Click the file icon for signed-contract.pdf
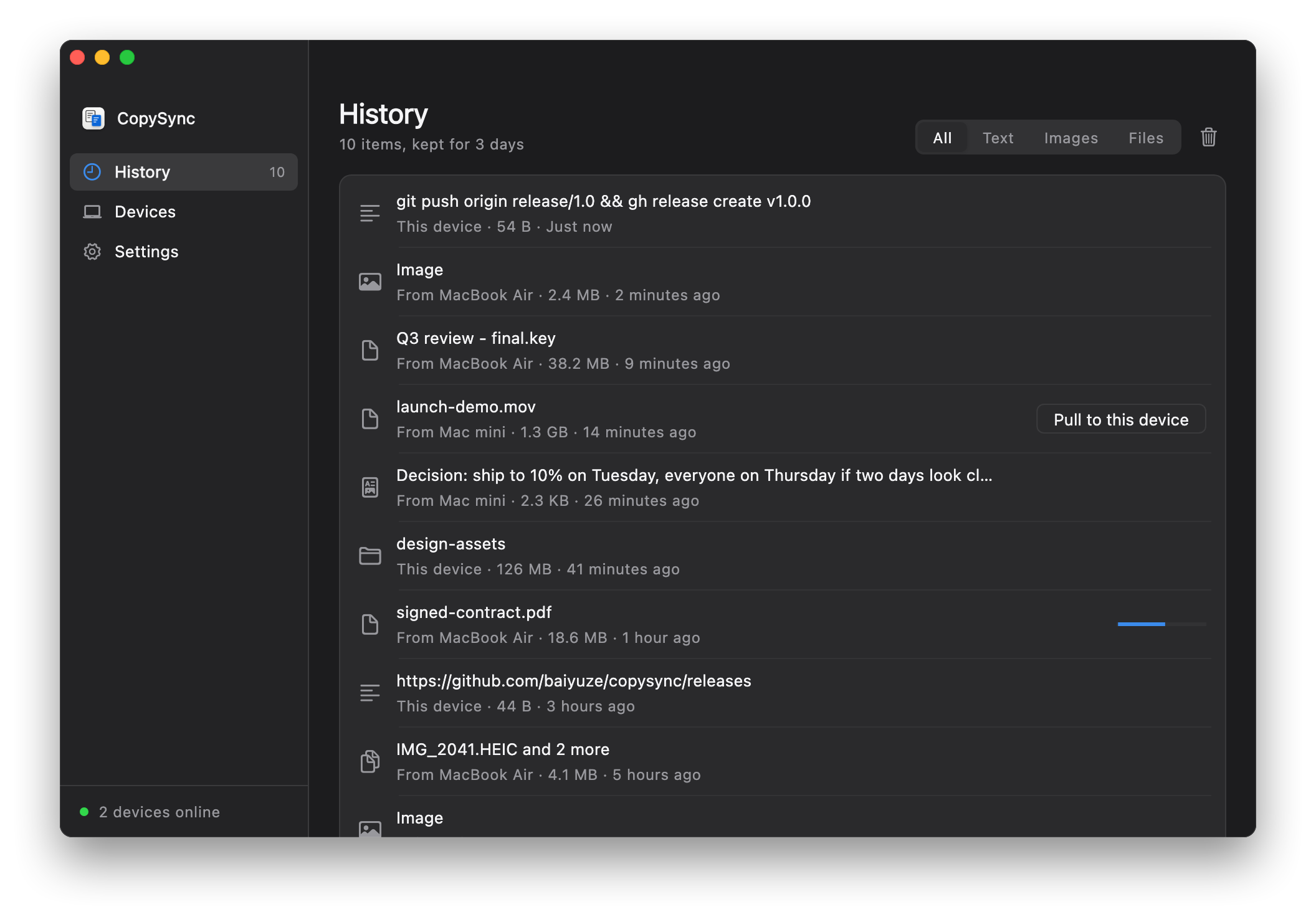Screen dimensions: 1316x917 point(370,624)
